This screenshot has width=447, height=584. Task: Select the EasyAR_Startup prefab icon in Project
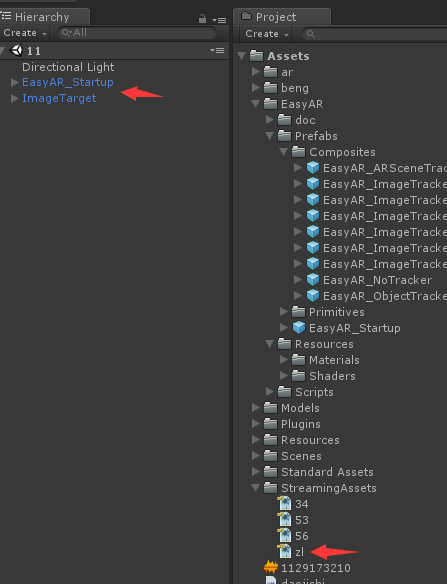click(299, 328)
